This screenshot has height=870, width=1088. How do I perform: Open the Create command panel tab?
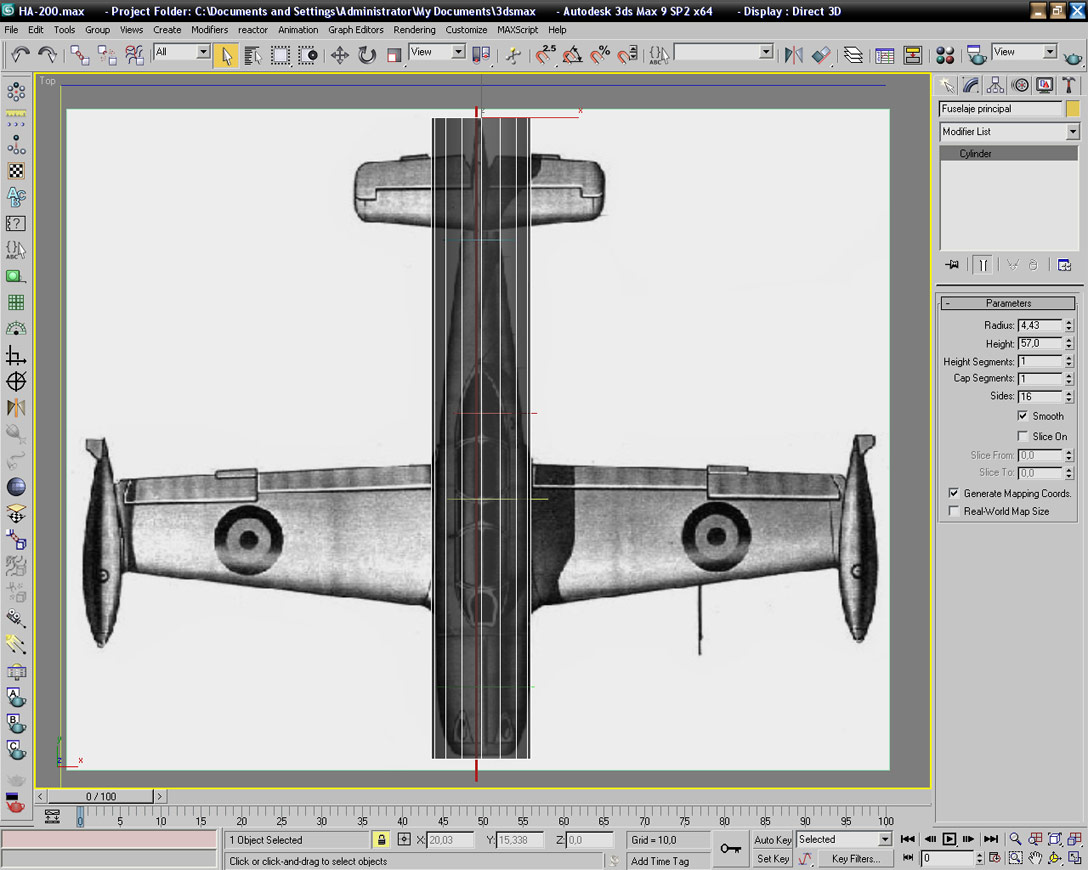point(946,85)
